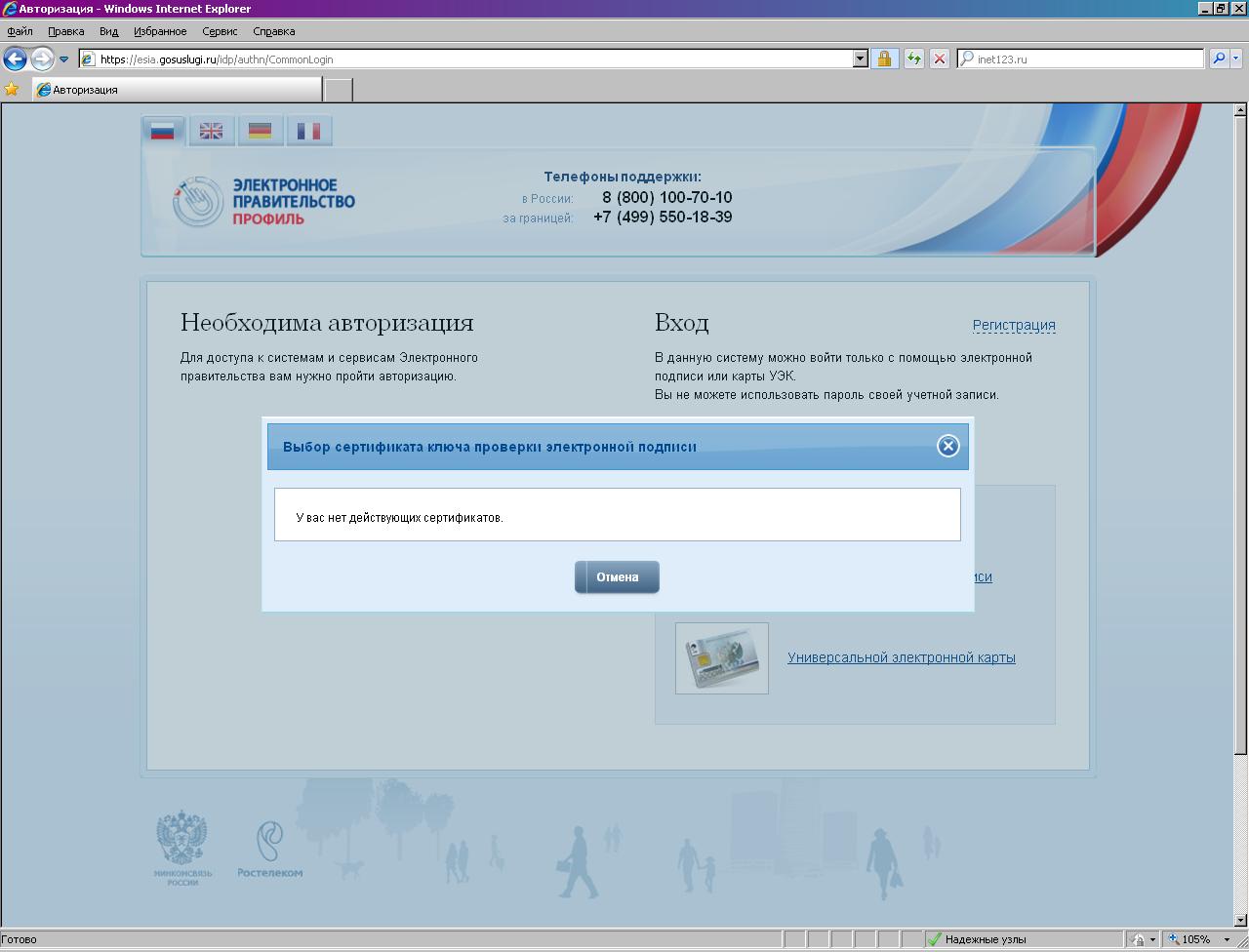Click the electronic card thumbnail image
The height and width of the screenshot is (952, 1249).
pyautogui.click(x=721, y=658)
